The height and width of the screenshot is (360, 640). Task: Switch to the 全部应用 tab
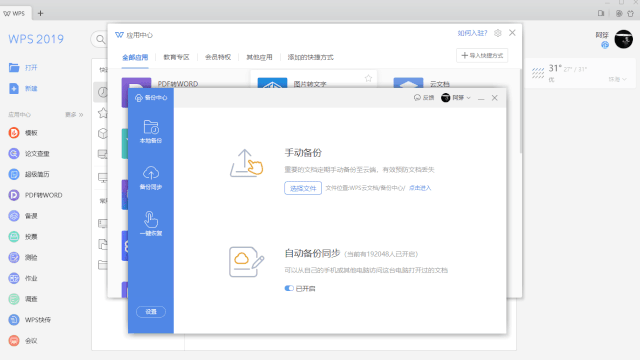click(135, 57)
